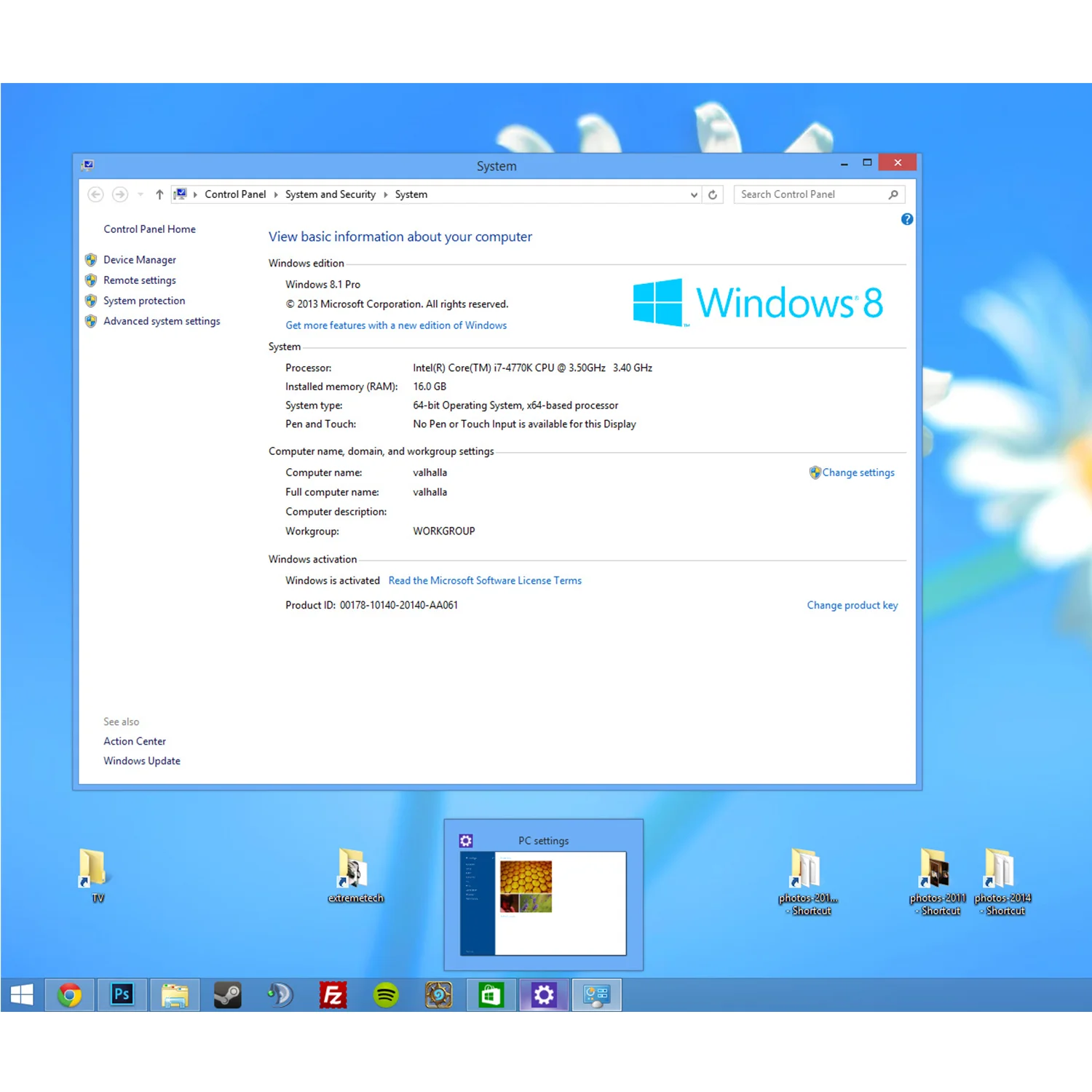Expand the address bar history dropdown

[x=694, y=194]
